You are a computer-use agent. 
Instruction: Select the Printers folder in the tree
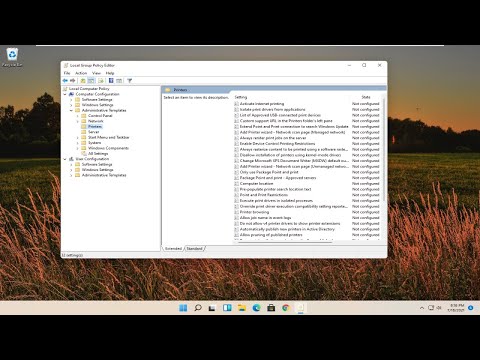click(x=95, y=126)
